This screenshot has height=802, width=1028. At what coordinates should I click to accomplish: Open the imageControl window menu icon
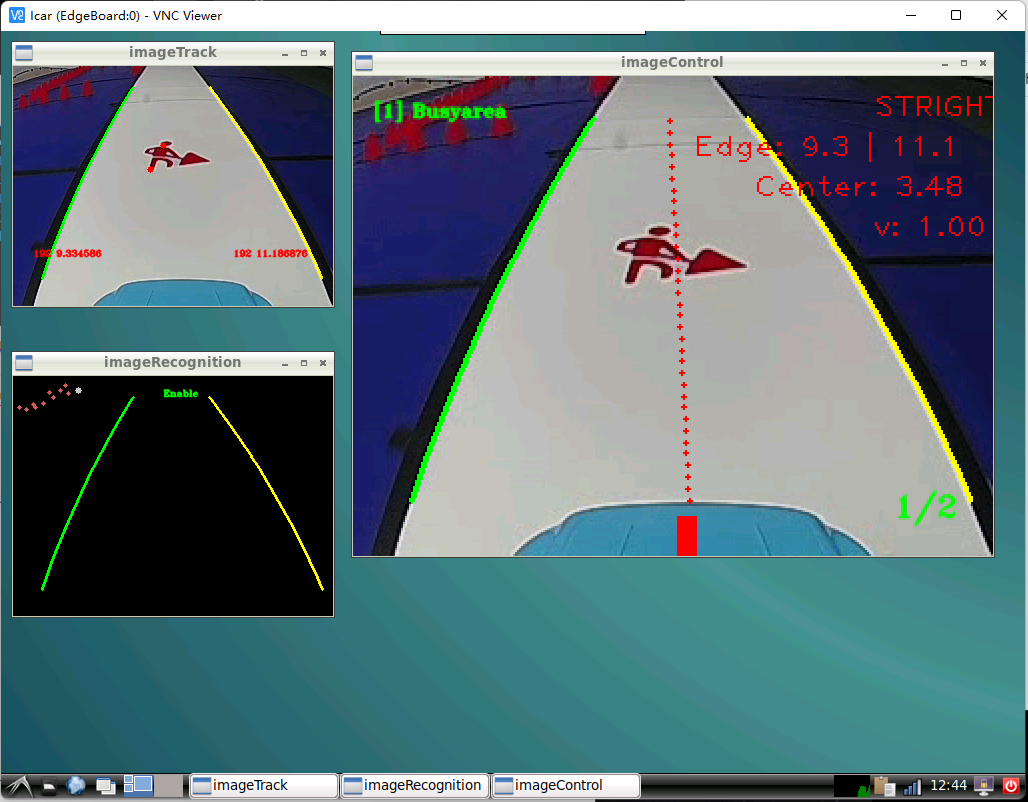pyautogui.click(x=364, y=62)
